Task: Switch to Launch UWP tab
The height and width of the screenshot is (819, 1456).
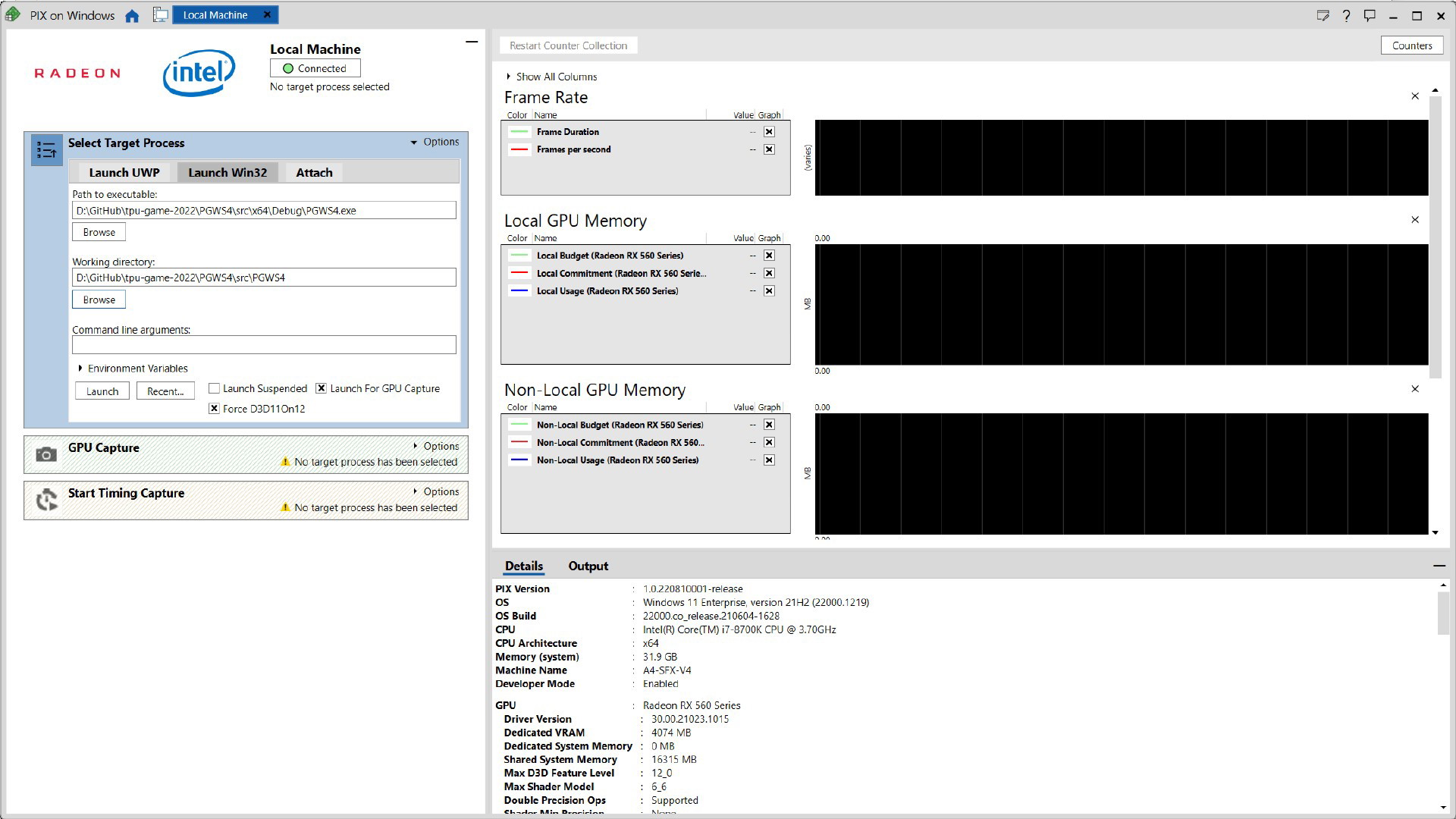Action: point(124,172)
